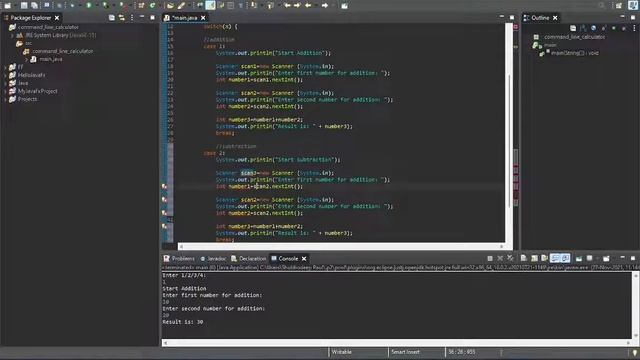Select the Outline view tab
Image resolution: width=640 pixels, height=360 pixels.
[x=540, y=18]
